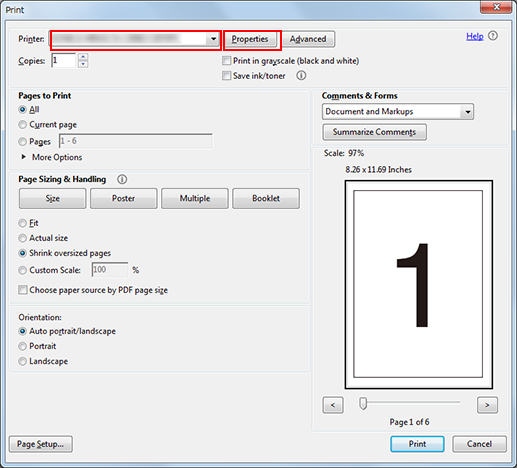
Task: Enable Print in grayscale checkbox
Action: pos(226,61)
